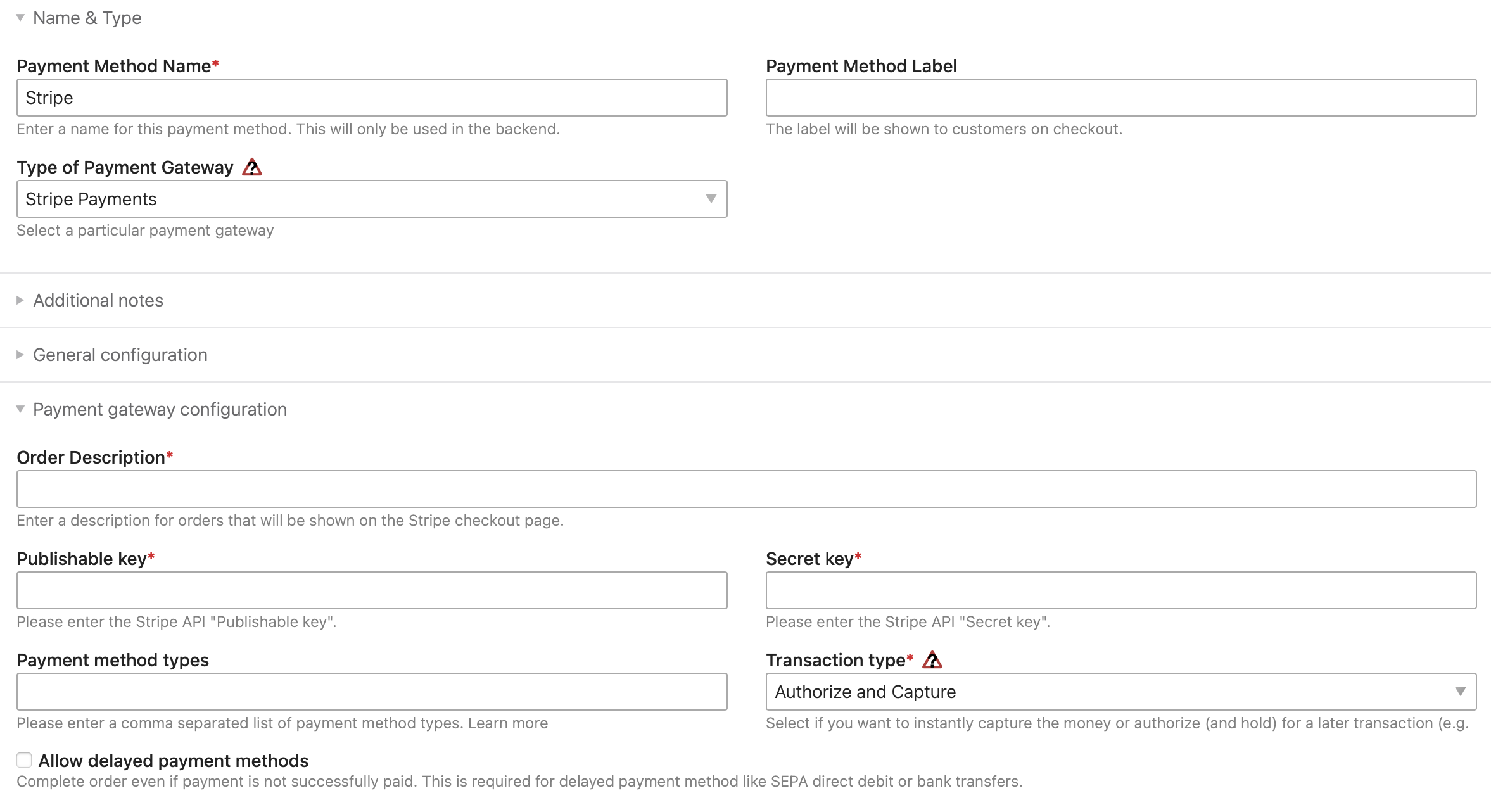
Task: Click into the Secret key field
Action: click(1120, 590)
